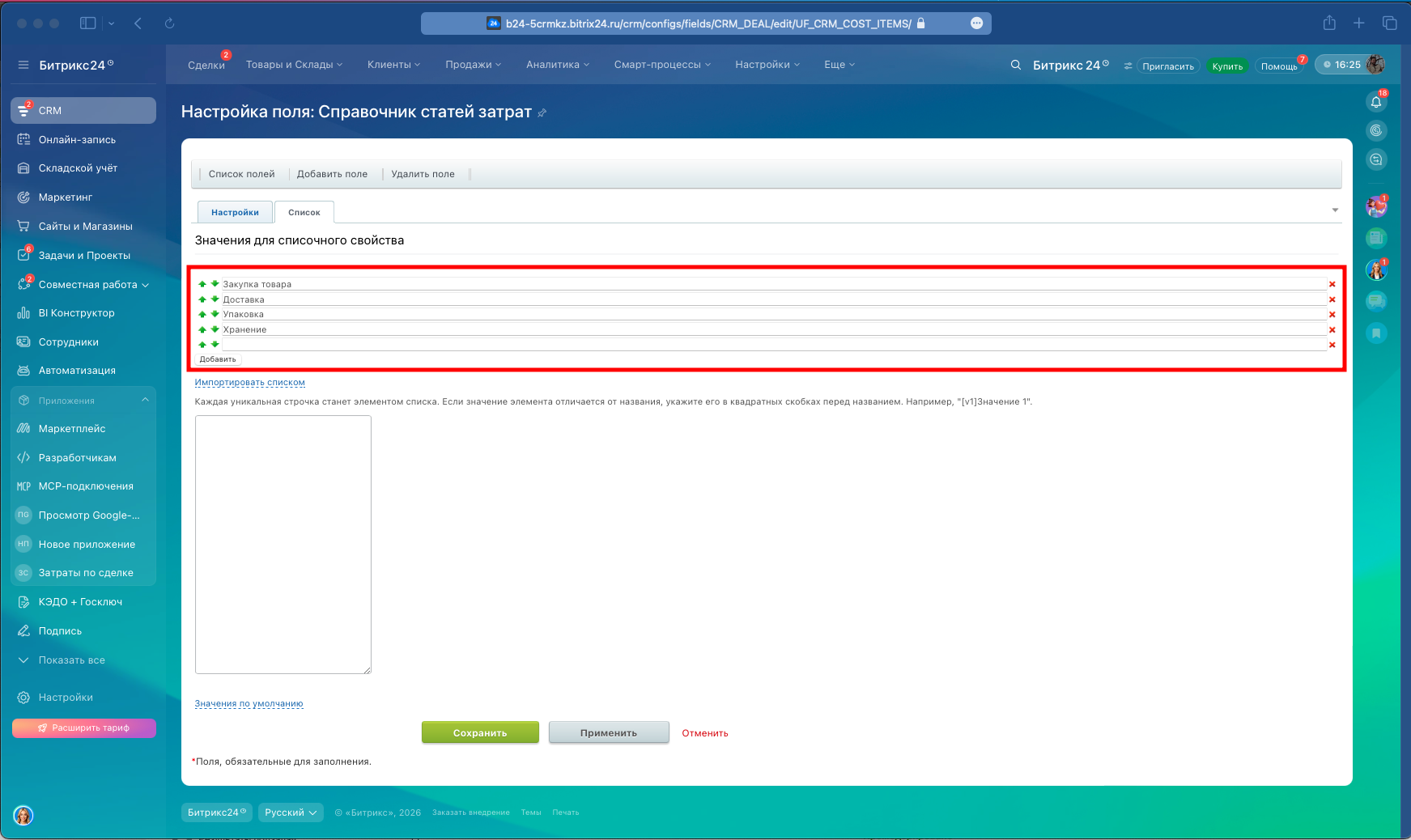
Task: Move 'Закупка товара' row down with green arrow
Action: [215, 284]
